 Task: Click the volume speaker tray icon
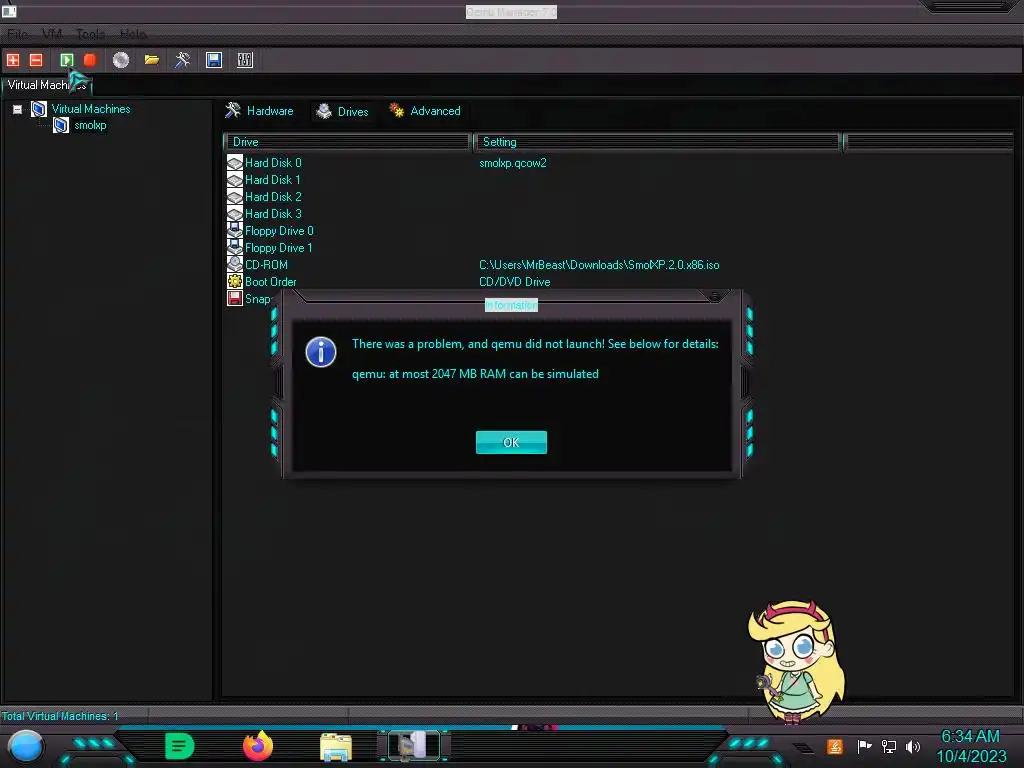(x=912, y=746)
